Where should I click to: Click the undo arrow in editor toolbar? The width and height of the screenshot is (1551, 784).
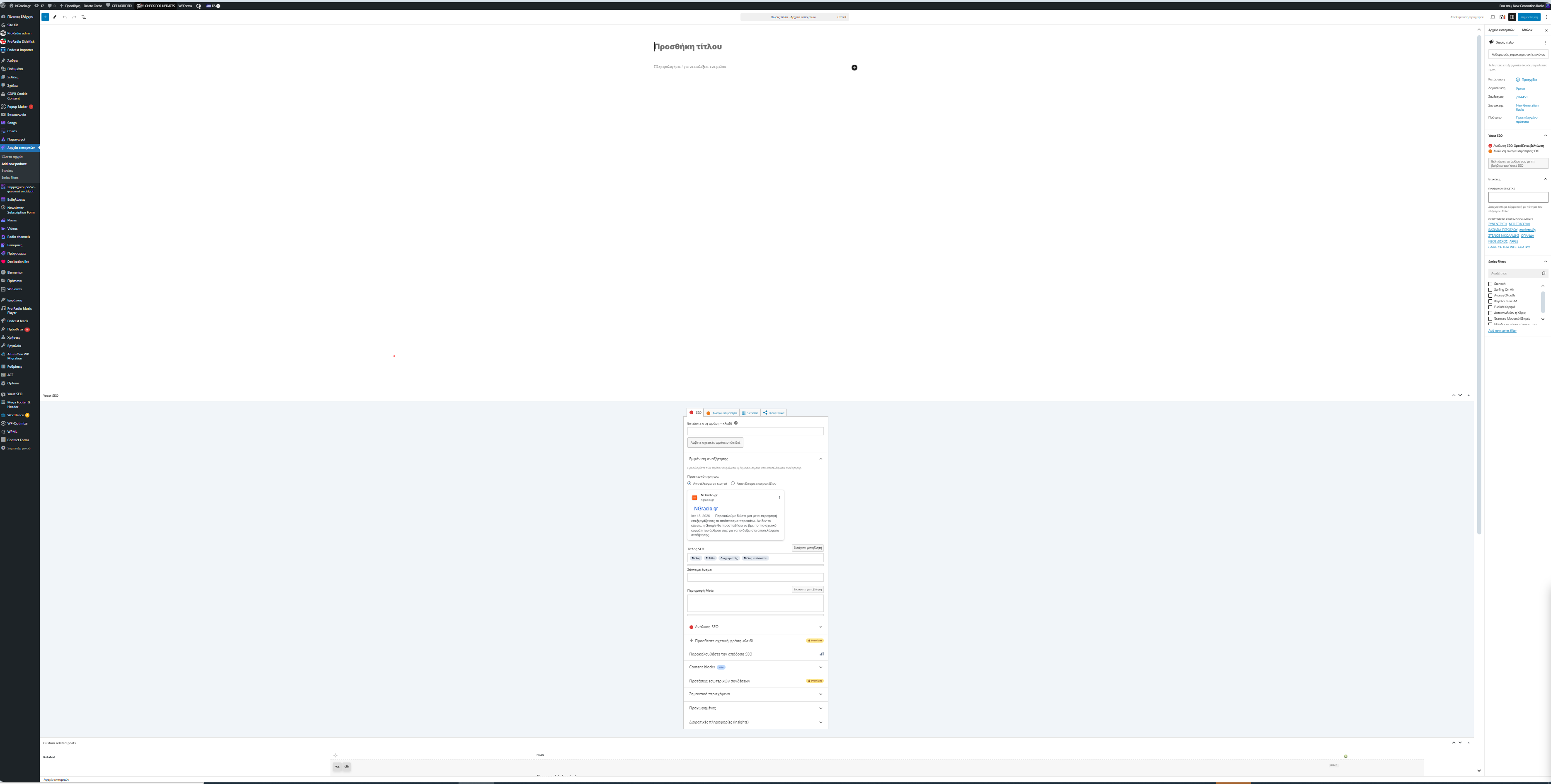64,17
